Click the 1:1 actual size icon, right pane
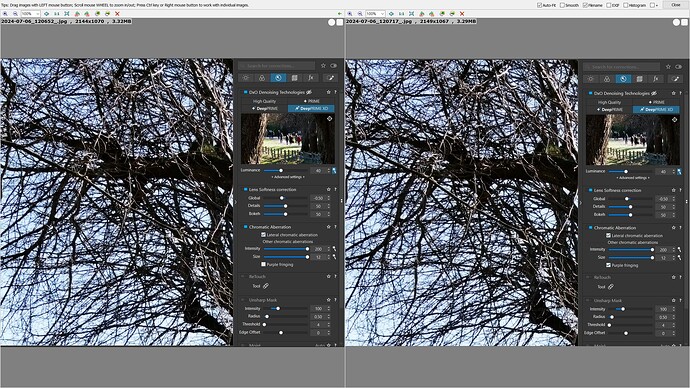The height and width of the screenshot is (388, 690). tap(402, 14)
